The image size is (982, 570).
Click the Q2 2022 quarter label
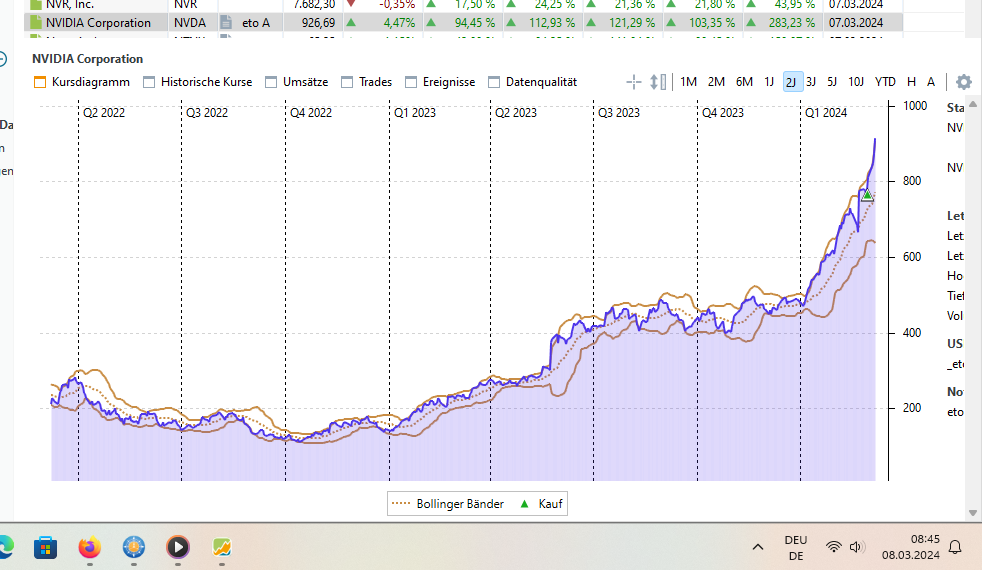click(104, 113)
